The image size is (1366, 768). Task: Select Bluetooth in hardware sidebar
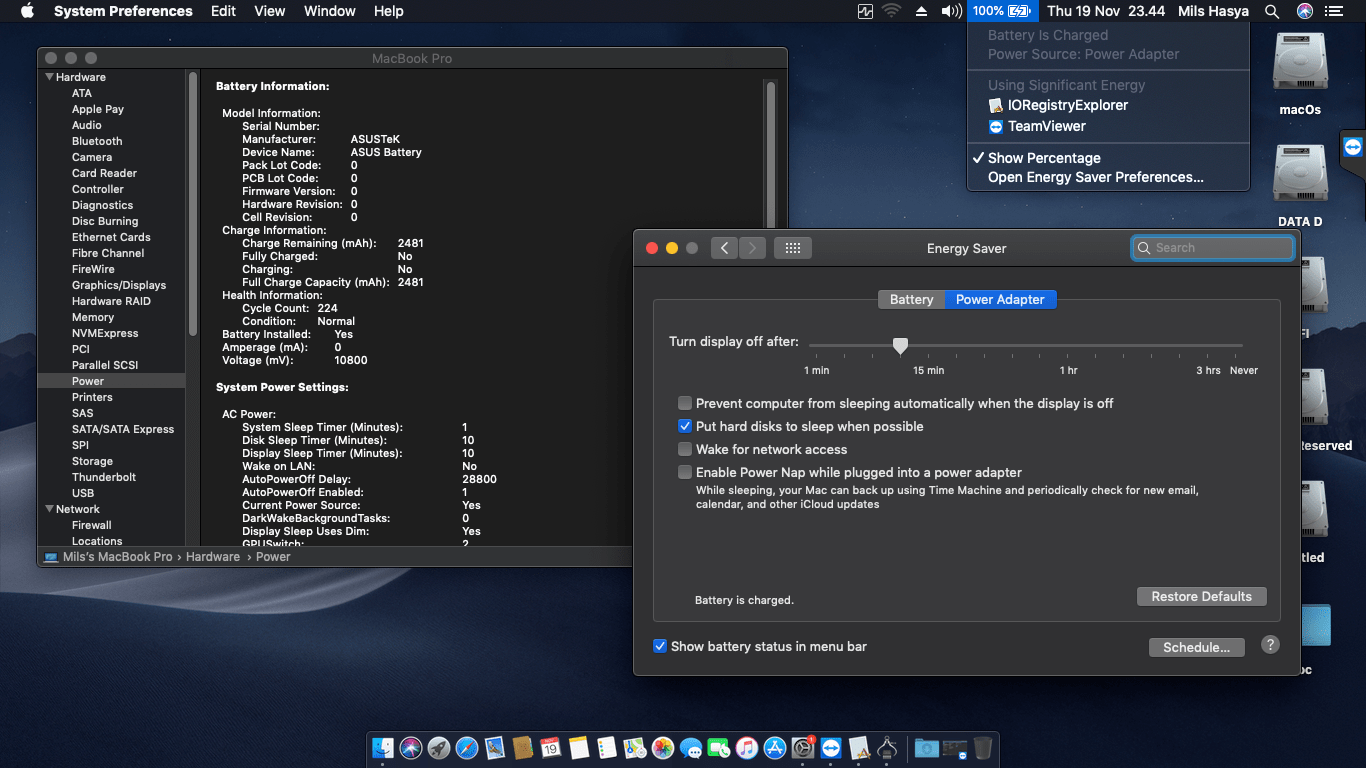click(97, 141)
